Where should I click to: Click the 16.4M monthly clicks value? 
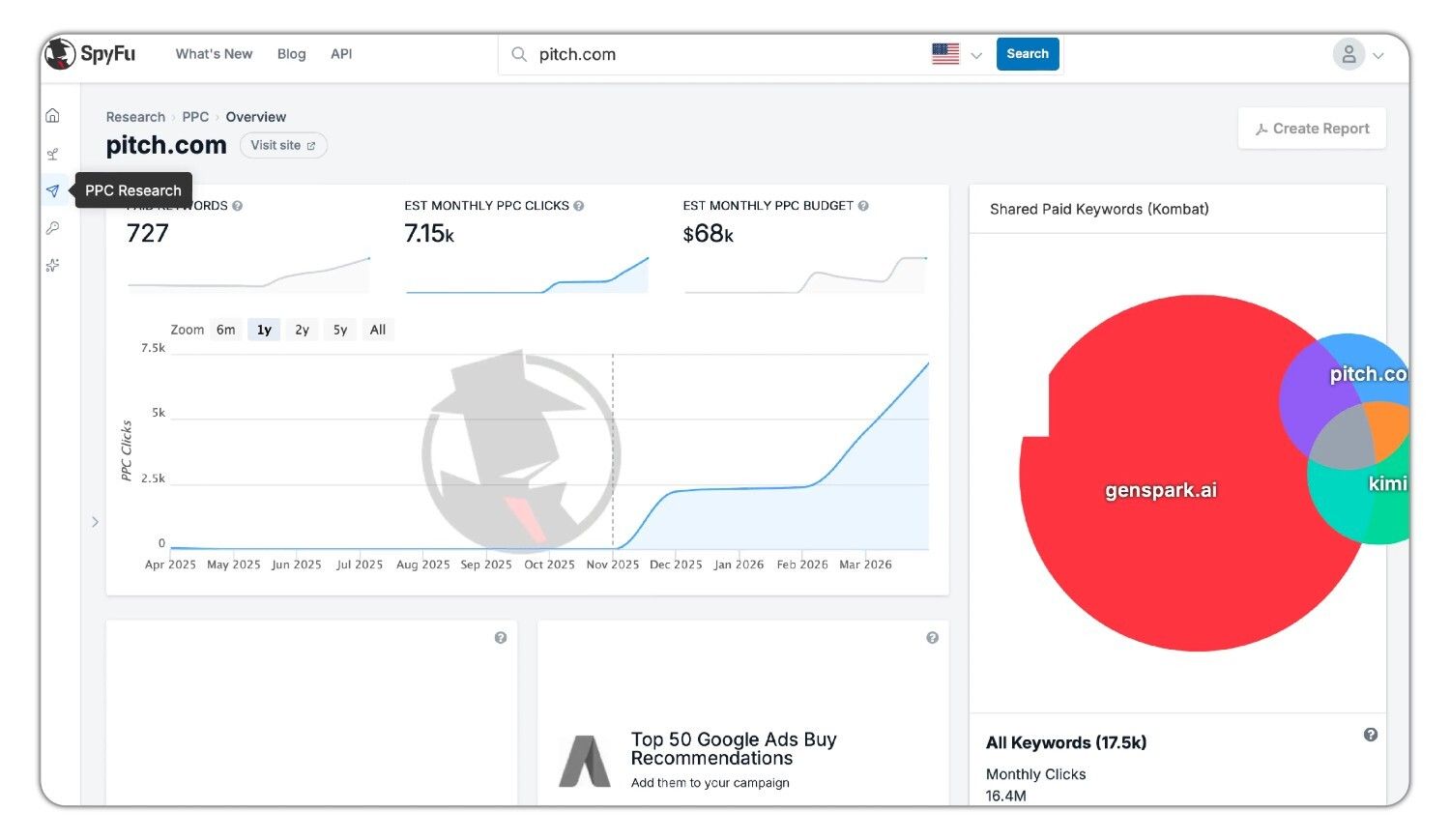[x=1006, y=796]
